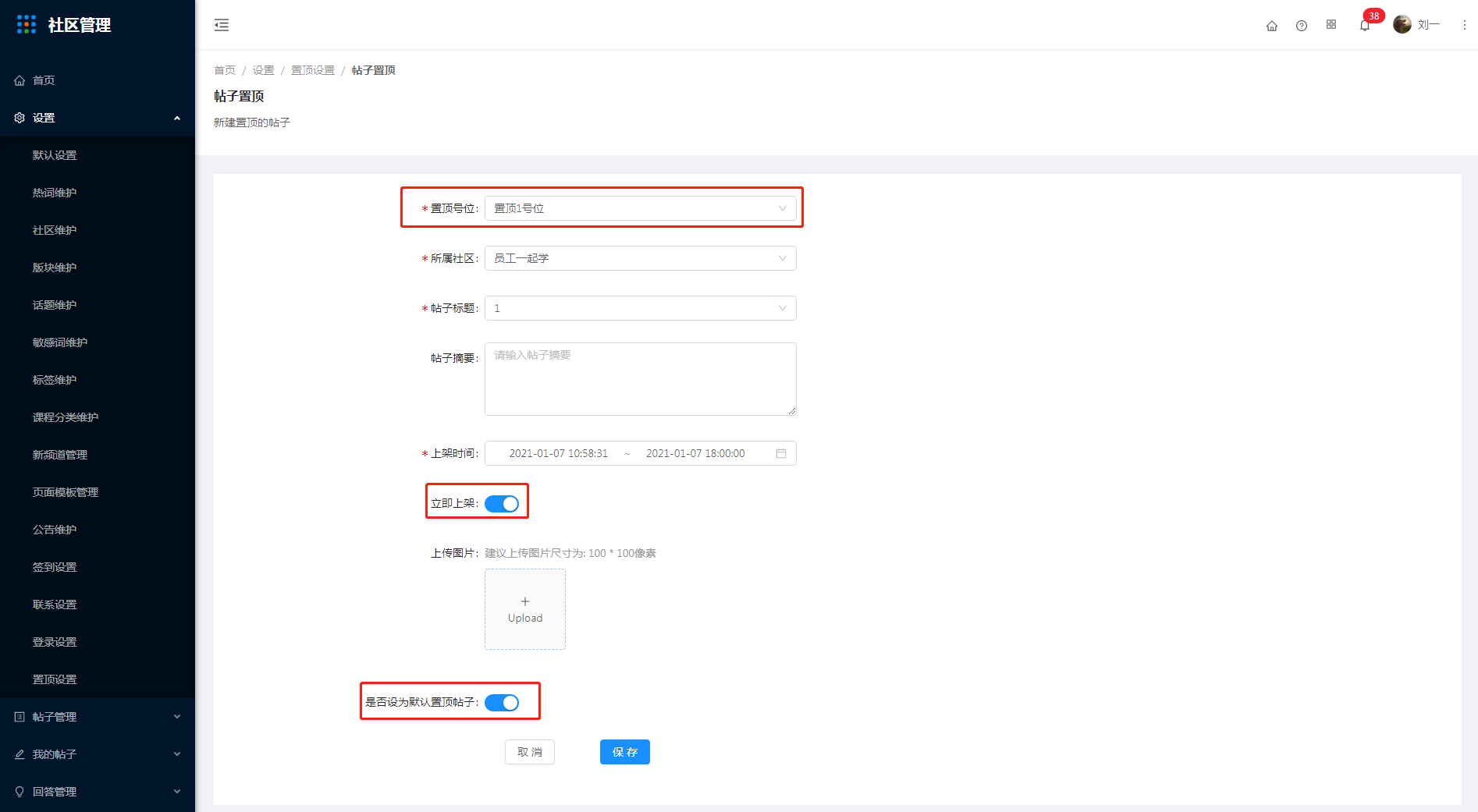1478x812 pixels.
Task: Click the 刘一 username in the header
Action: point(1428,25)
